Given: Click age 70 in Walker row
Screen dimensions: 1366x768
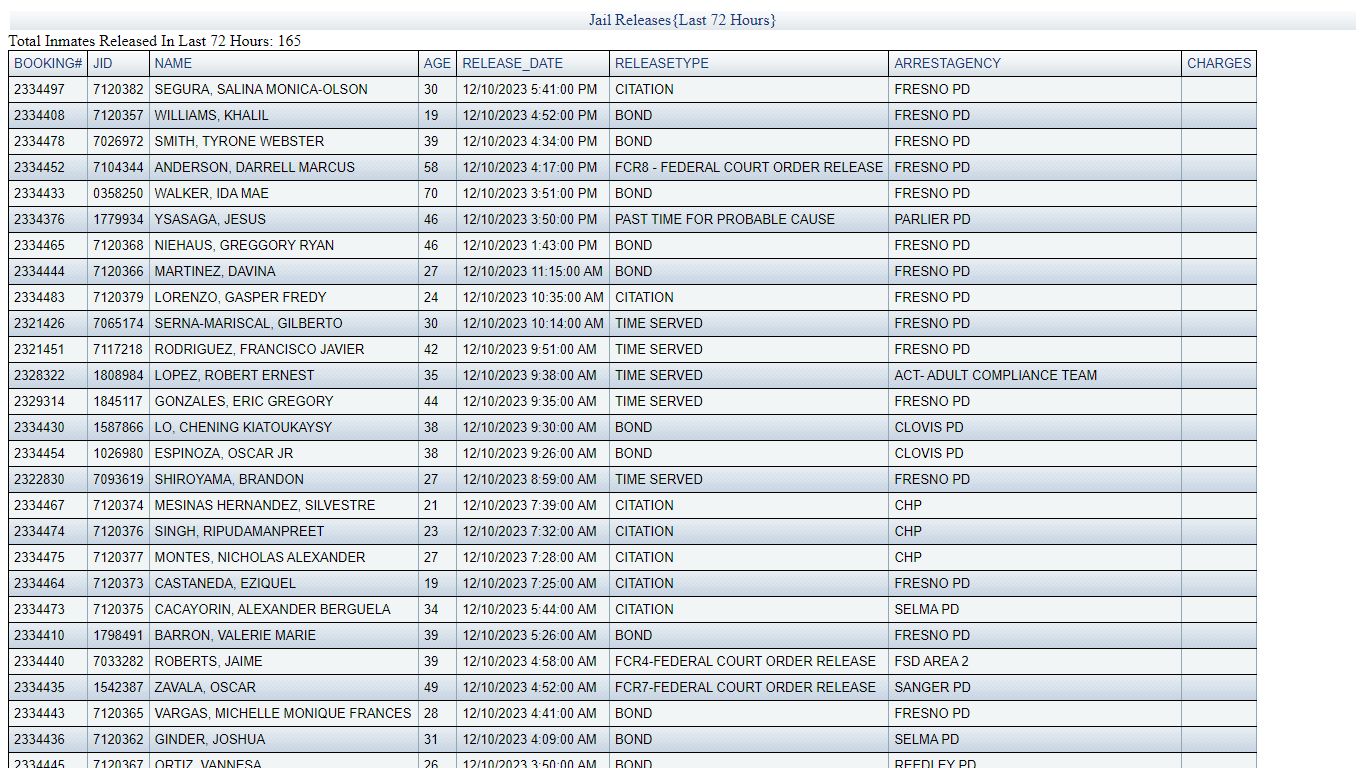Looking at the screenshot, I should point(431,193).
